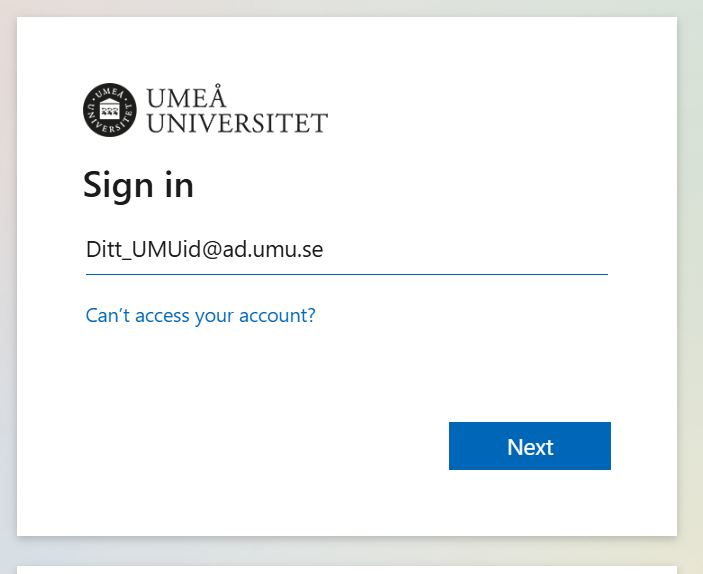Click the "Next" label text on the button

click(530, 447)
